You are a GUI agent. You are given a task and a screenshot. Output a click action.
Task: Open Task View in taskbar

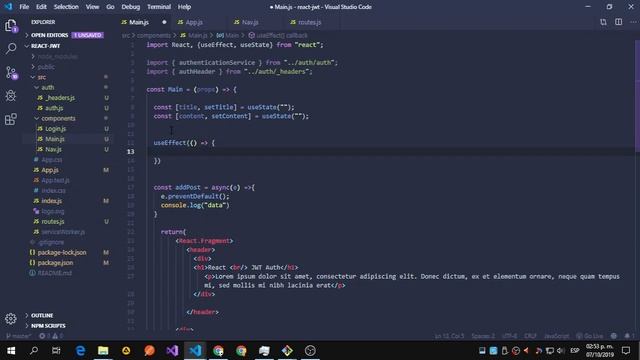click(56, 351)
